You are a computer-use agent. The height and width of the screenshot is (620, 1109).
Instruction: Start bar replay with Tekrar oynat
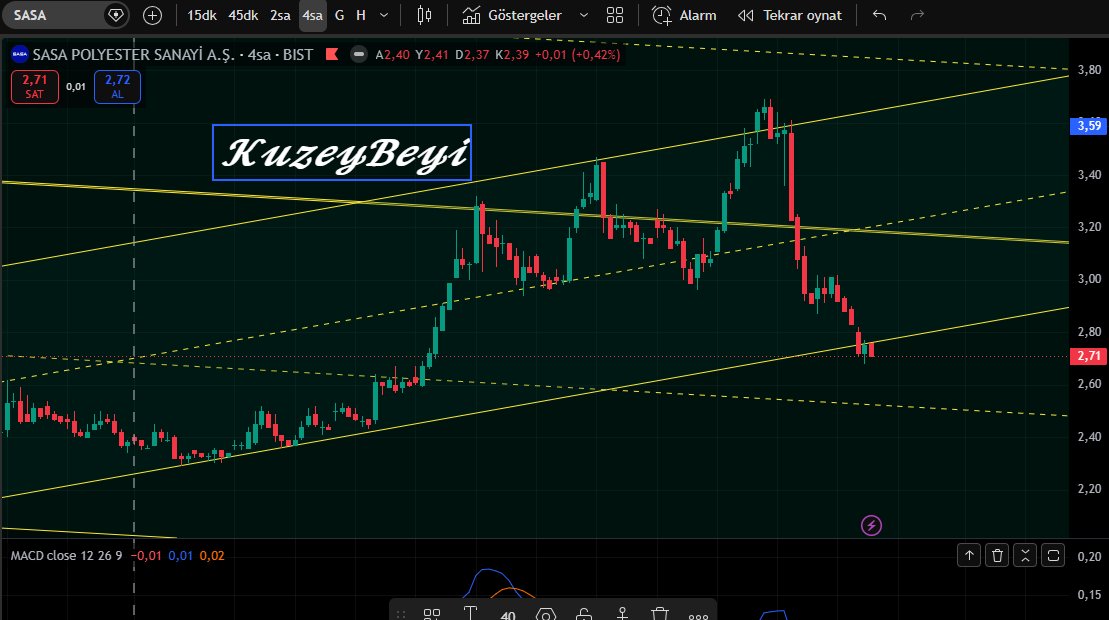pyautogui.click(x=790, y=15)
